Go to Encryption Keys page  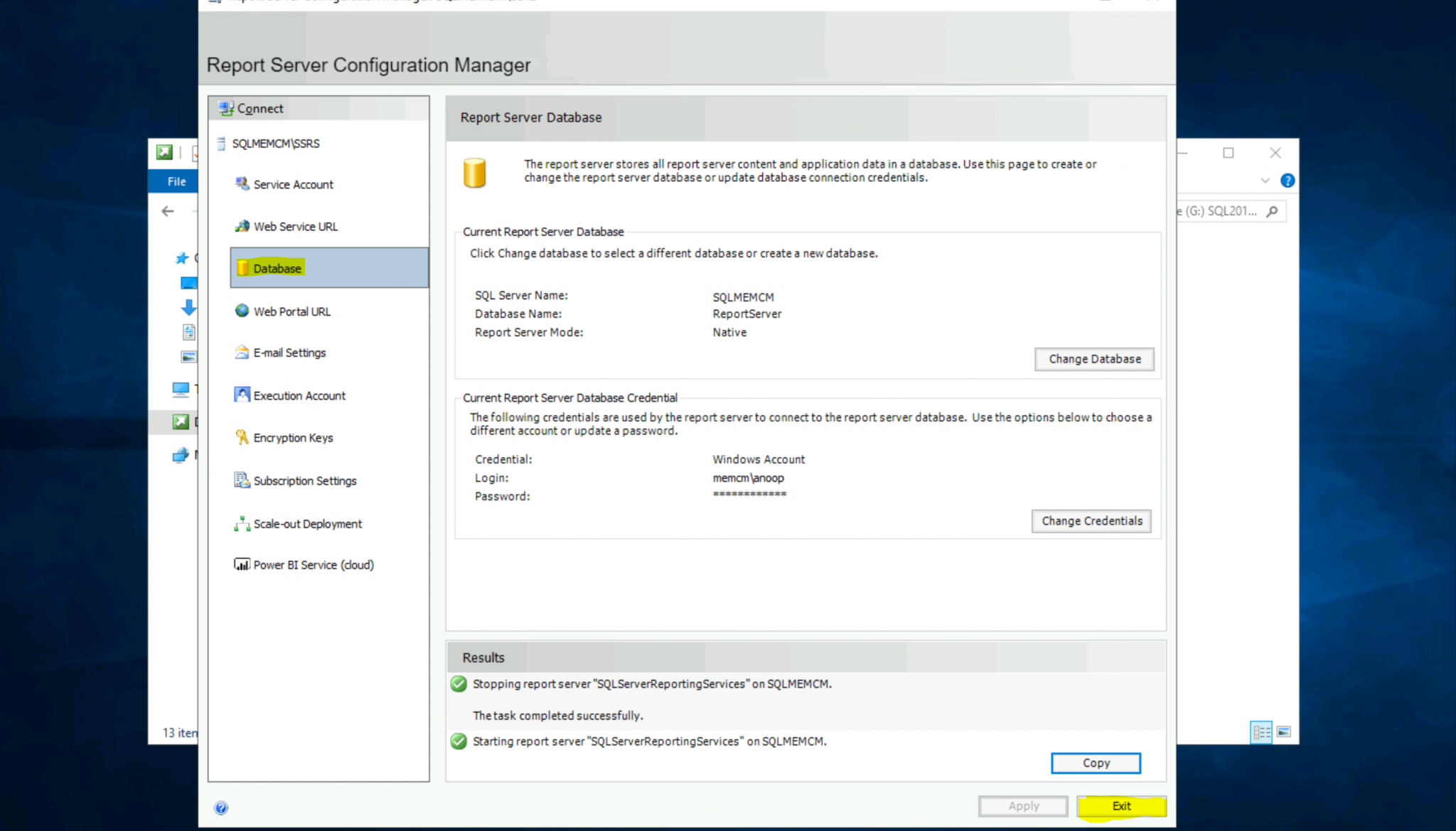pyautogui.click(x=293, y=438)
